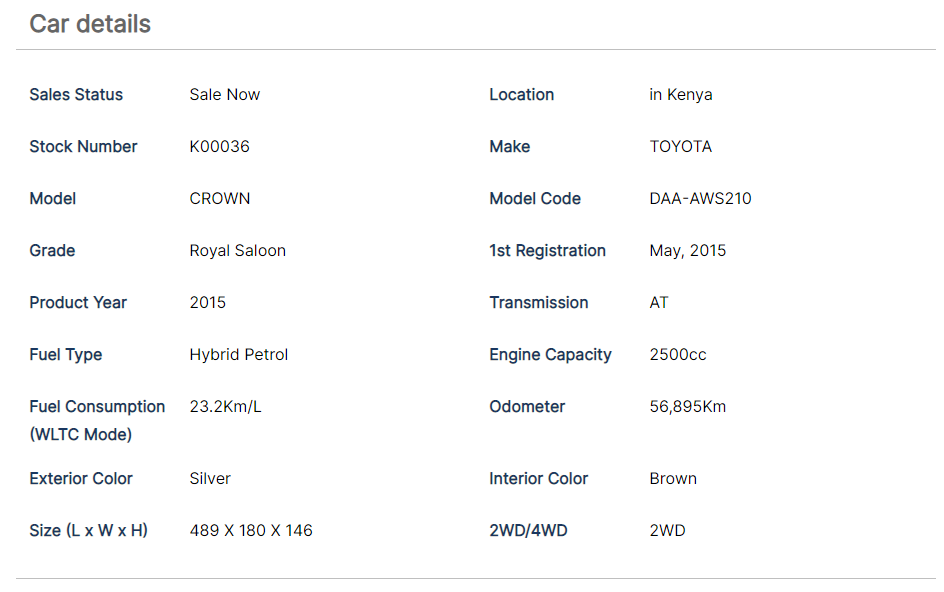
Task: Click the 2500cc engine capacity value
Action: point(677,355)
